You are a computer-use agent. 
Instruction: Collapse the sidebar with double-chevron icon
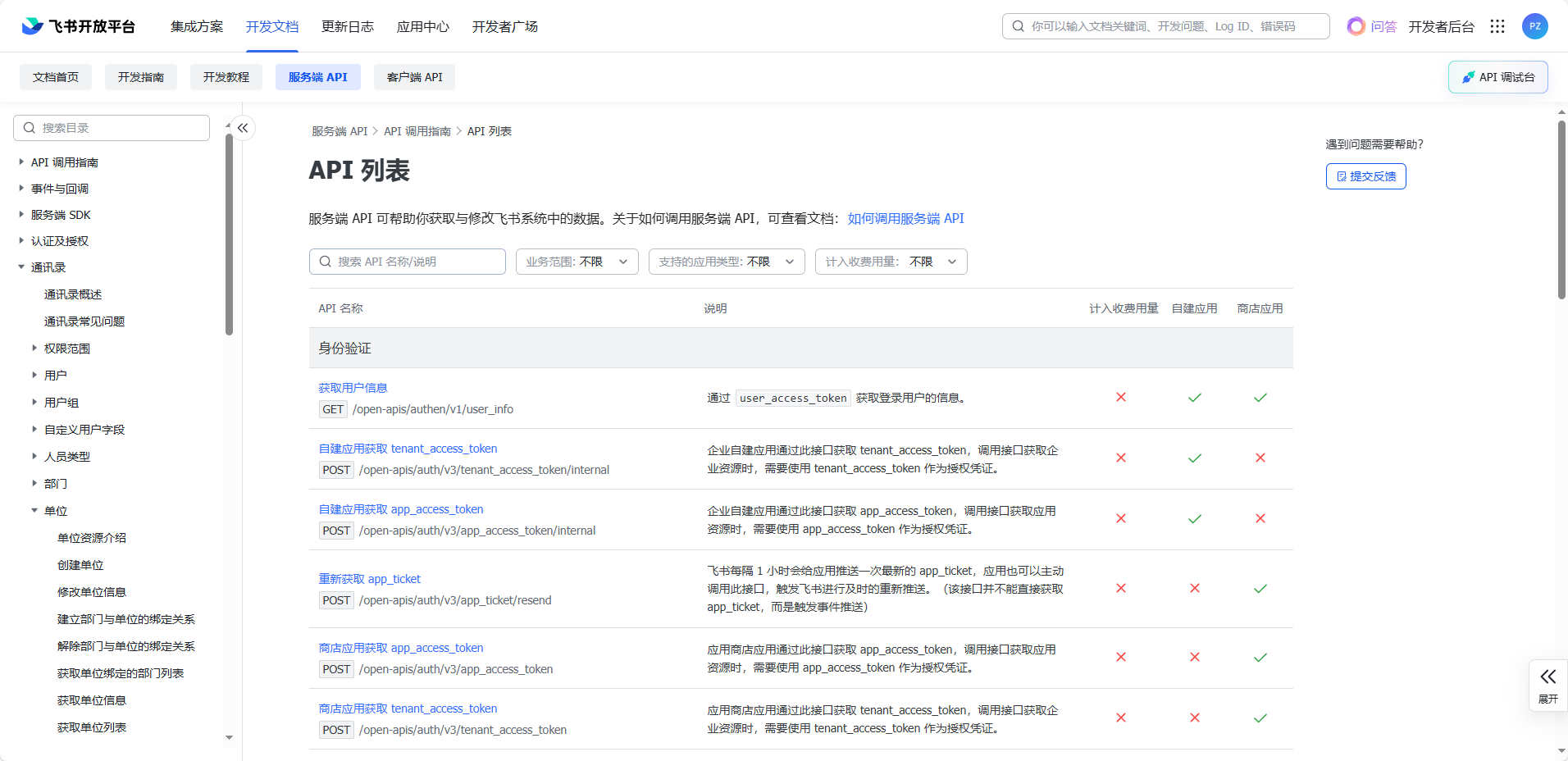point(243,128)
